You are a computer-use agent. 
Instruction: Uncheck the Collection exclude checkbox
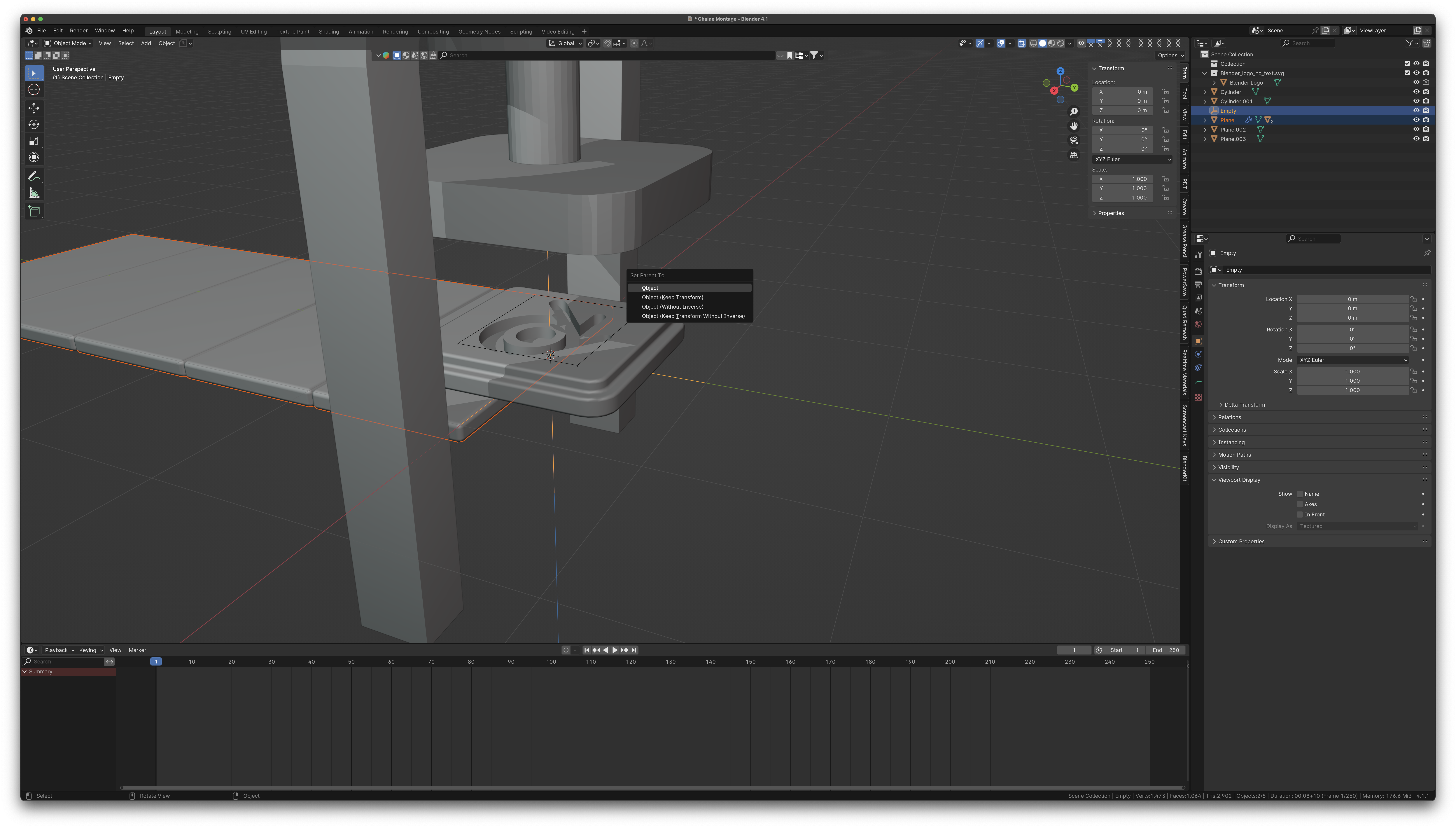[1407, 64]
